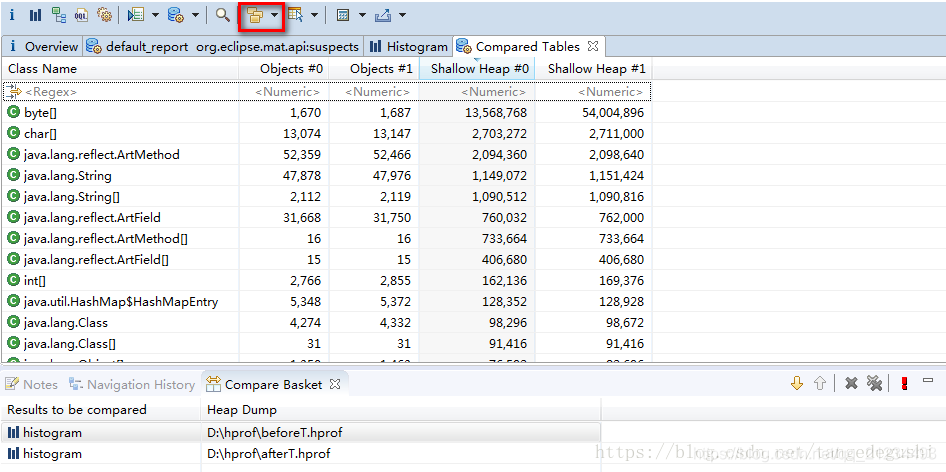
Task: Open the heap dump Overview info icon
Action: [11, 15]
